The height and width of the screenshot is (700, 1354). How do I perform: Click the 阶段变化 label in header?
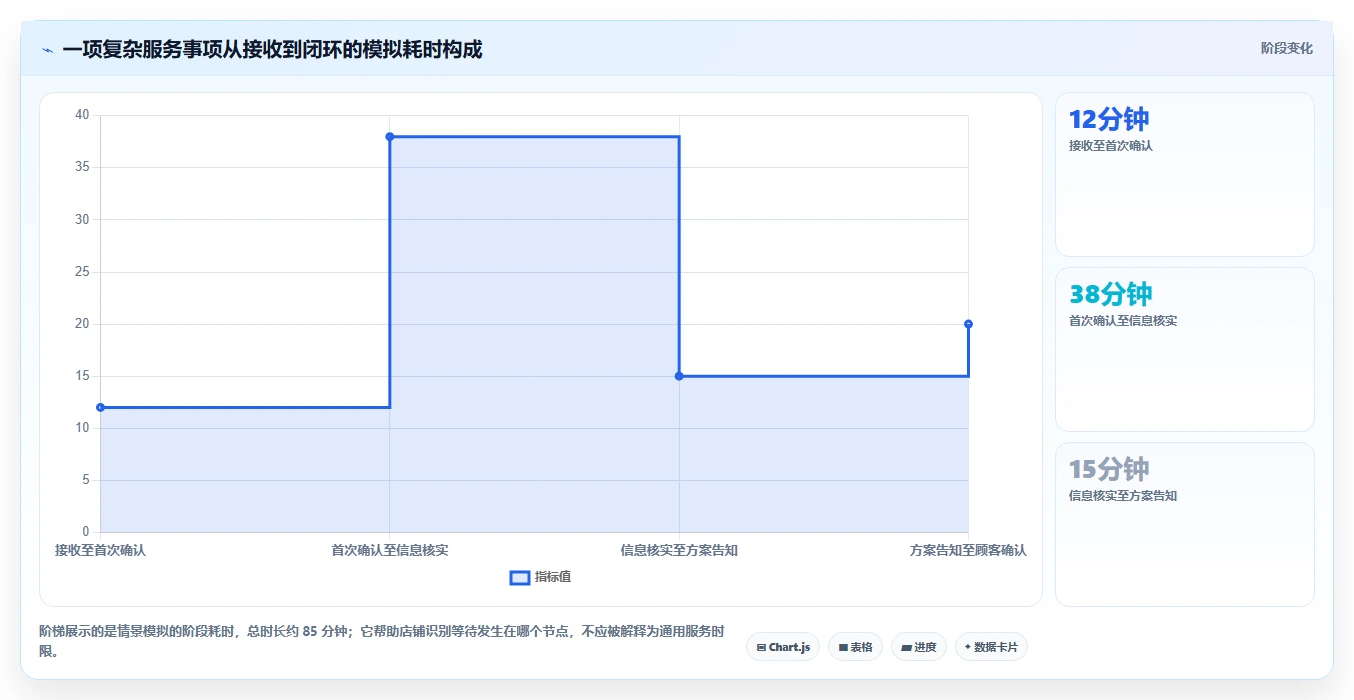(1286, 48)
